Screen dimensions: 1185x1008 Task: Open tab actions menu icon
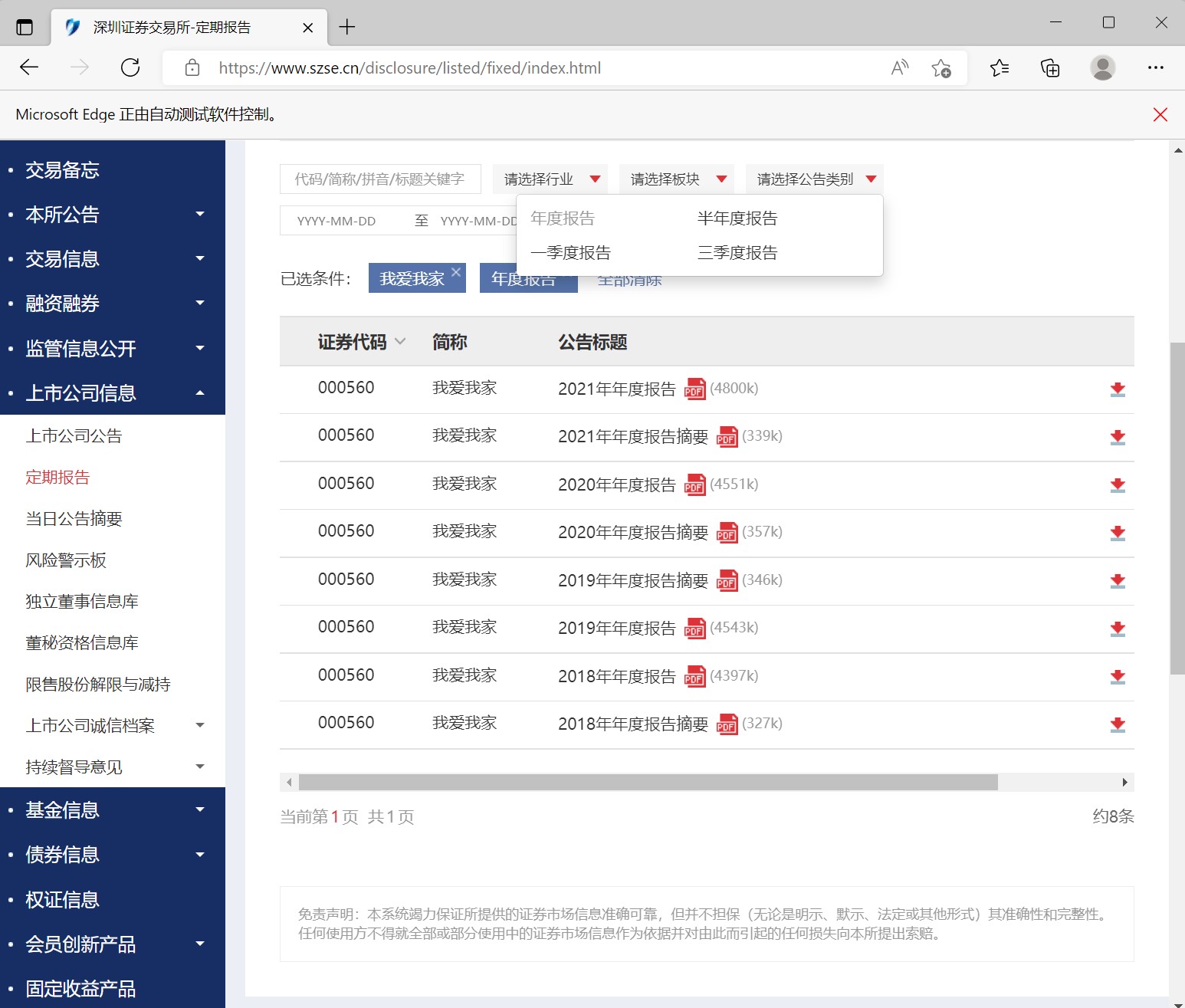25,27
